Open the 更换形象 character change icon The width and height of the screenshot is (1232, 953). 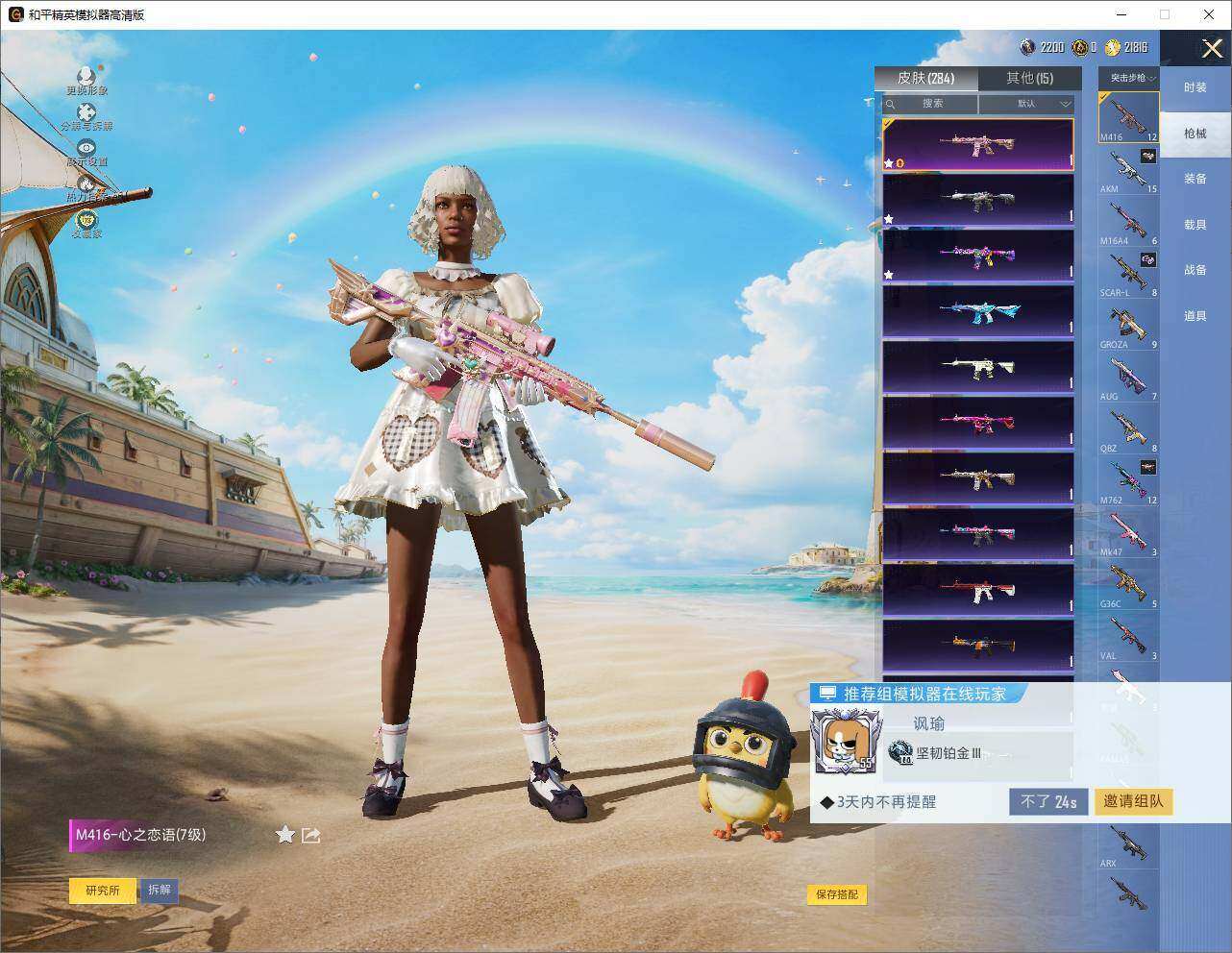click(x=86, y=77)
